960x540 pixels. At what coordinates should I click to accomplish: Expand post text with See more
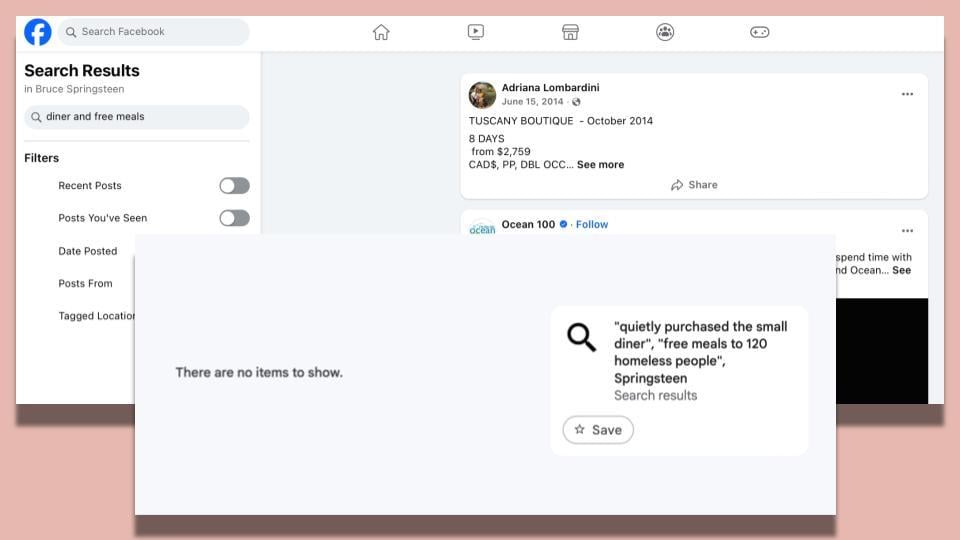tap(600, 165)
